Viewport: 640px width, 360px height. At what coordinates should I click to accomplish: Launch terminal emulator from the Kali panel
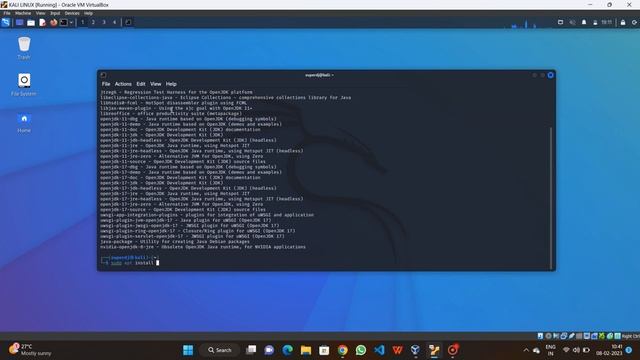(x=64, y=22)
